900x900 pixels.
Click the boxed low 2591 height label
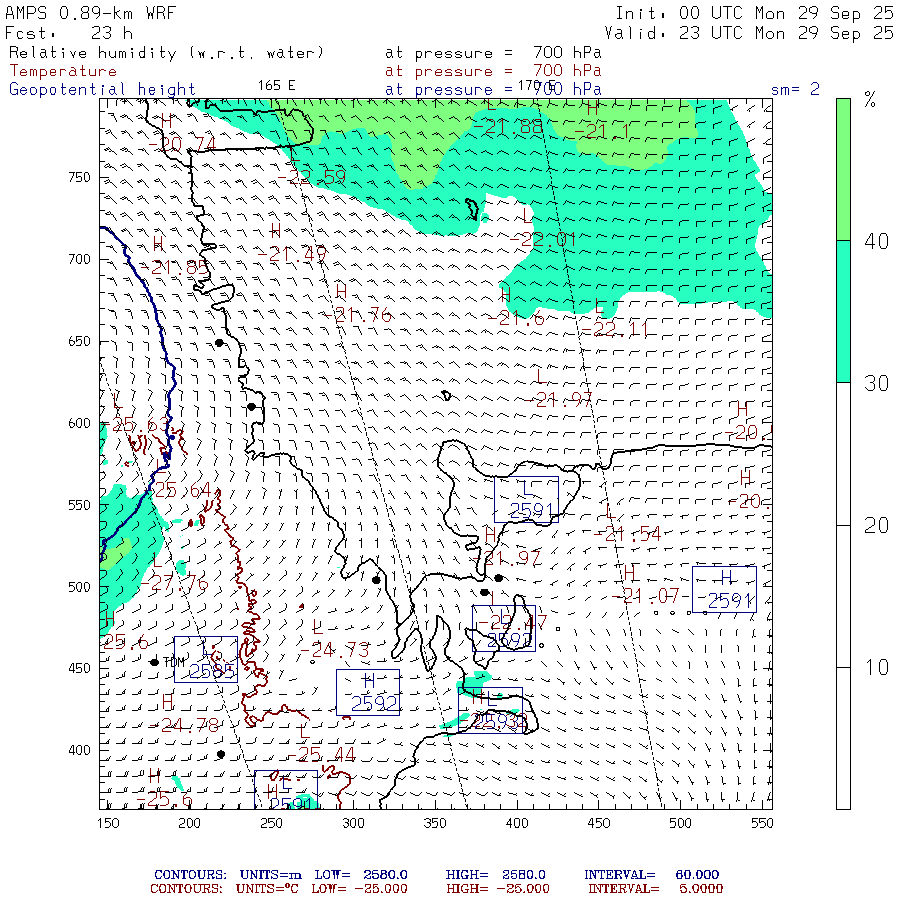(525, 501)
